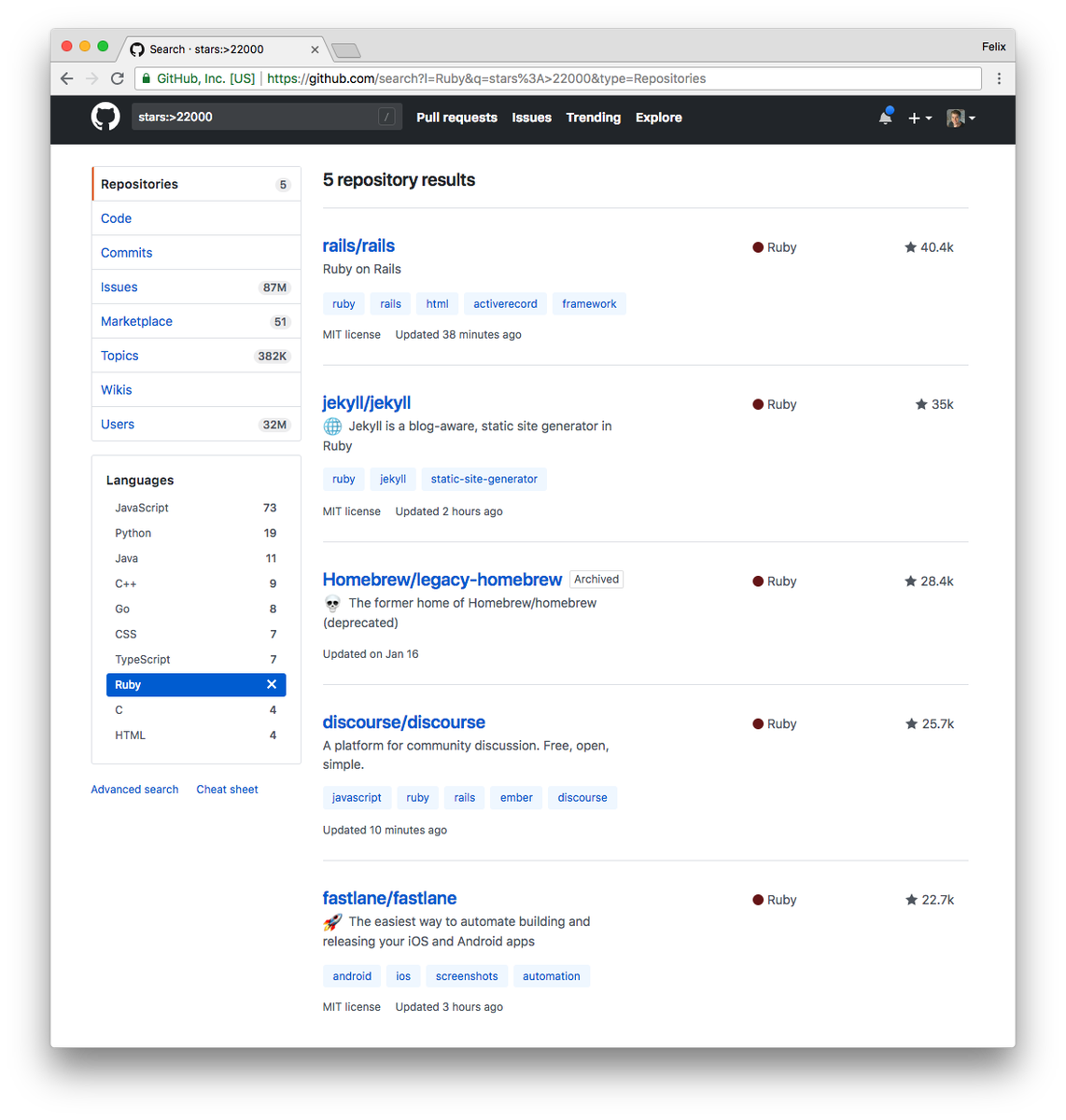Open the discourse/discourse repository
Screen dimensions: 1066x1120
(404, 722)
